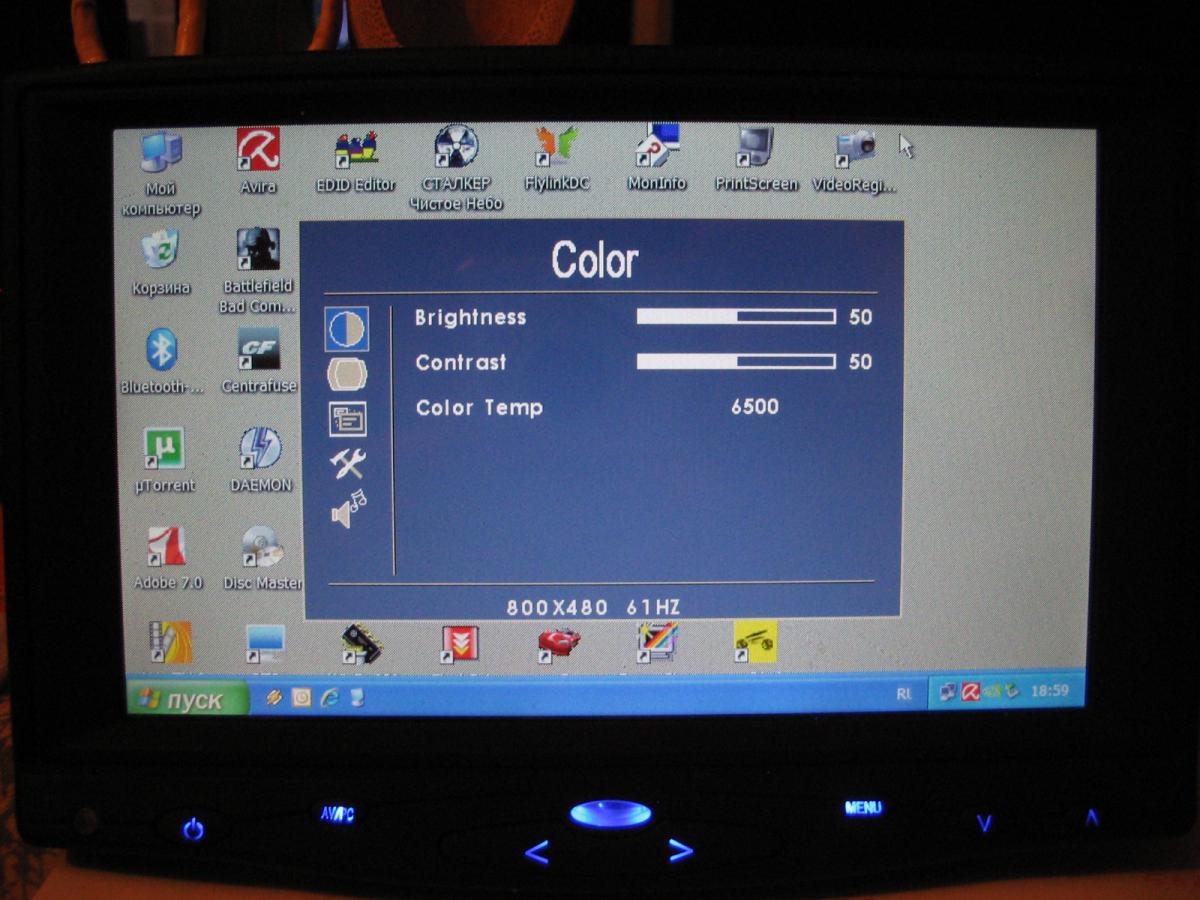Image resolution: width=1200 pixels, height=900 pixels.
Task: Click the Пуск Start button
Action: point(187,699)
